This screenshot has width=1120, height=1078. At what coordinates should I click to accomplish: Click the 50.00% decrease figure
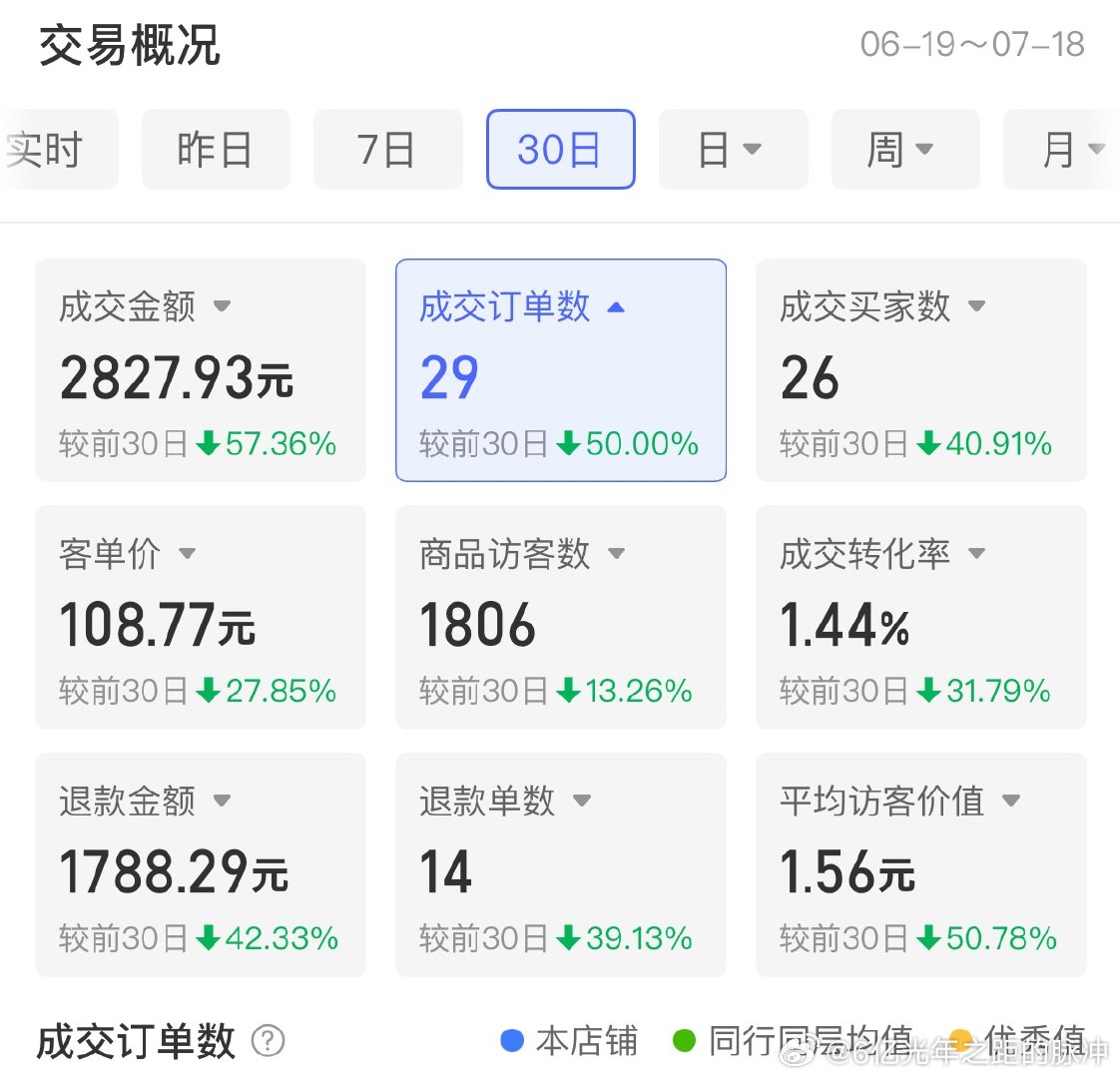[x=642, y=443]
